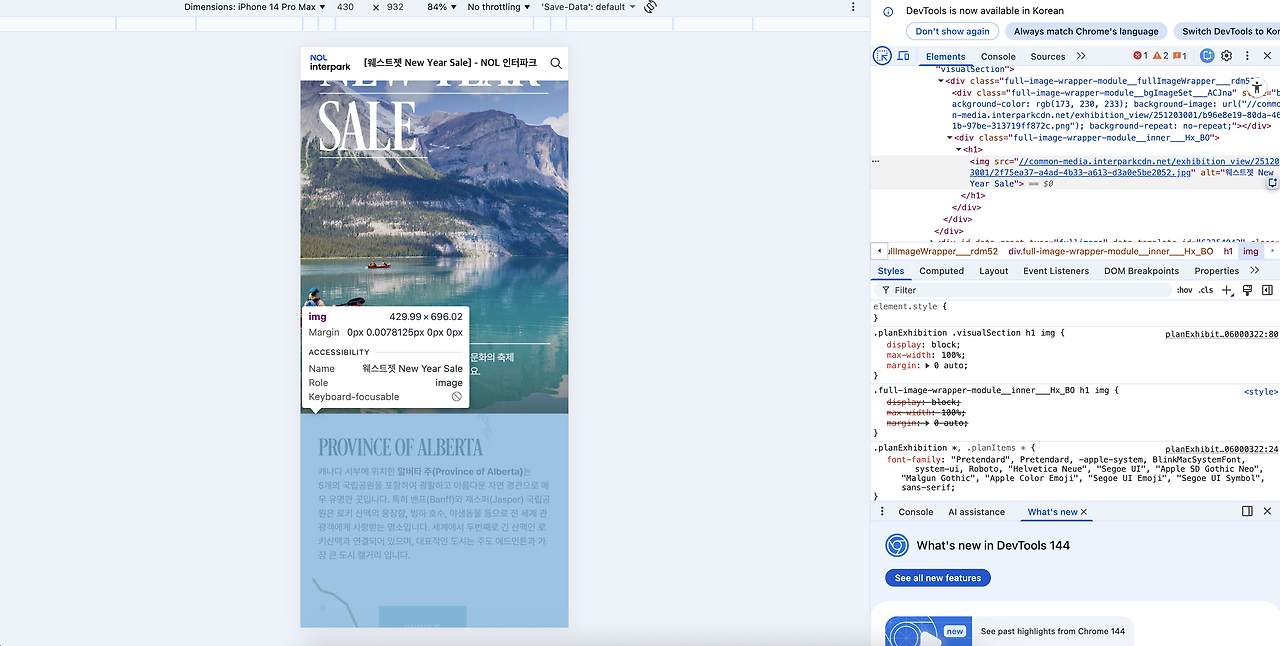Close the DevTools panel

(x=1267, y=56)
